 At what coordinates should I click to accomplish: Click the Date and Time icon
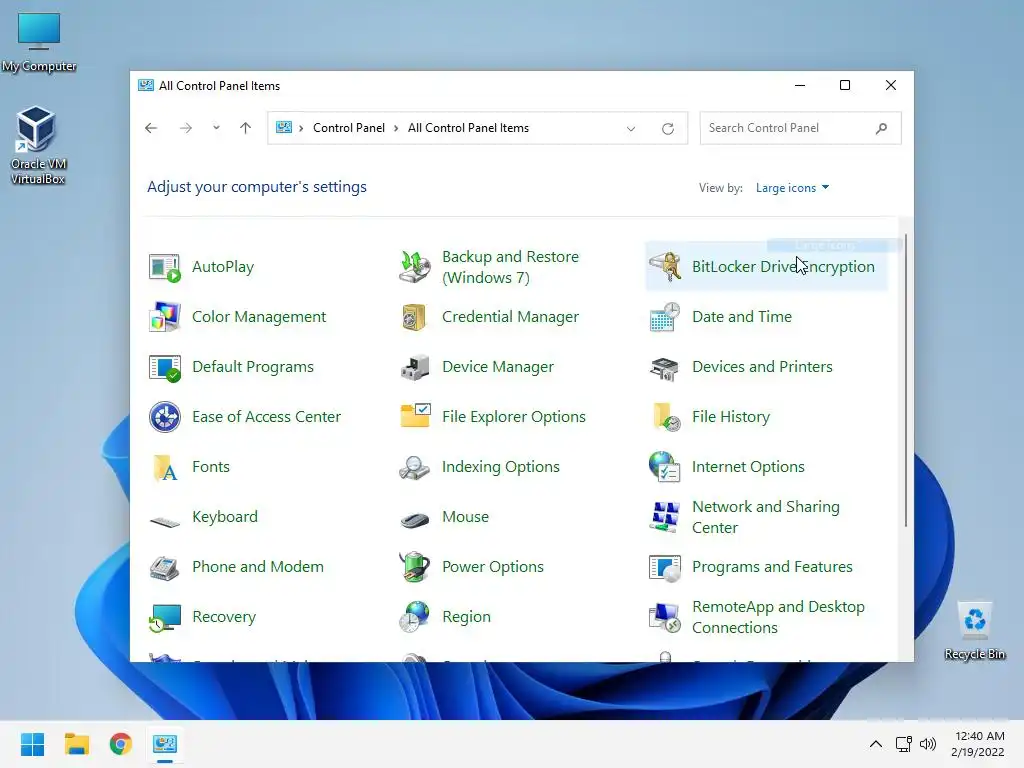pyautogui.click(x=665, y=317)
